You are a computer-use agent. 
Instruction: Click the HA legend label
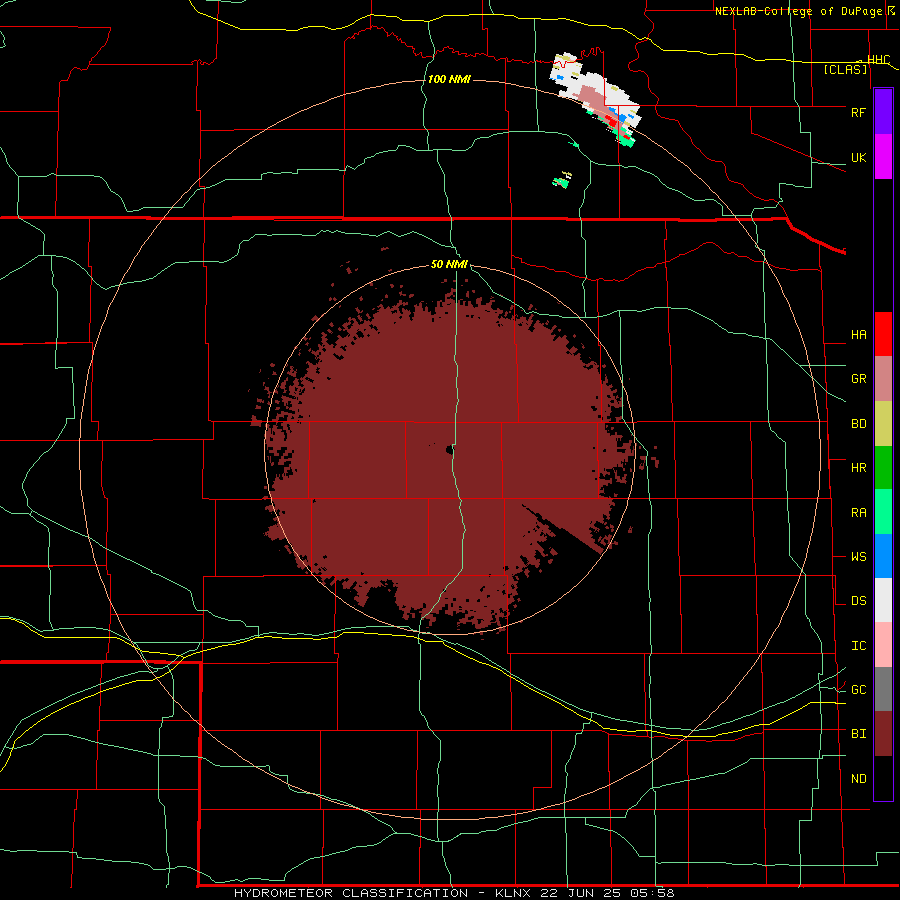point(858,335)
